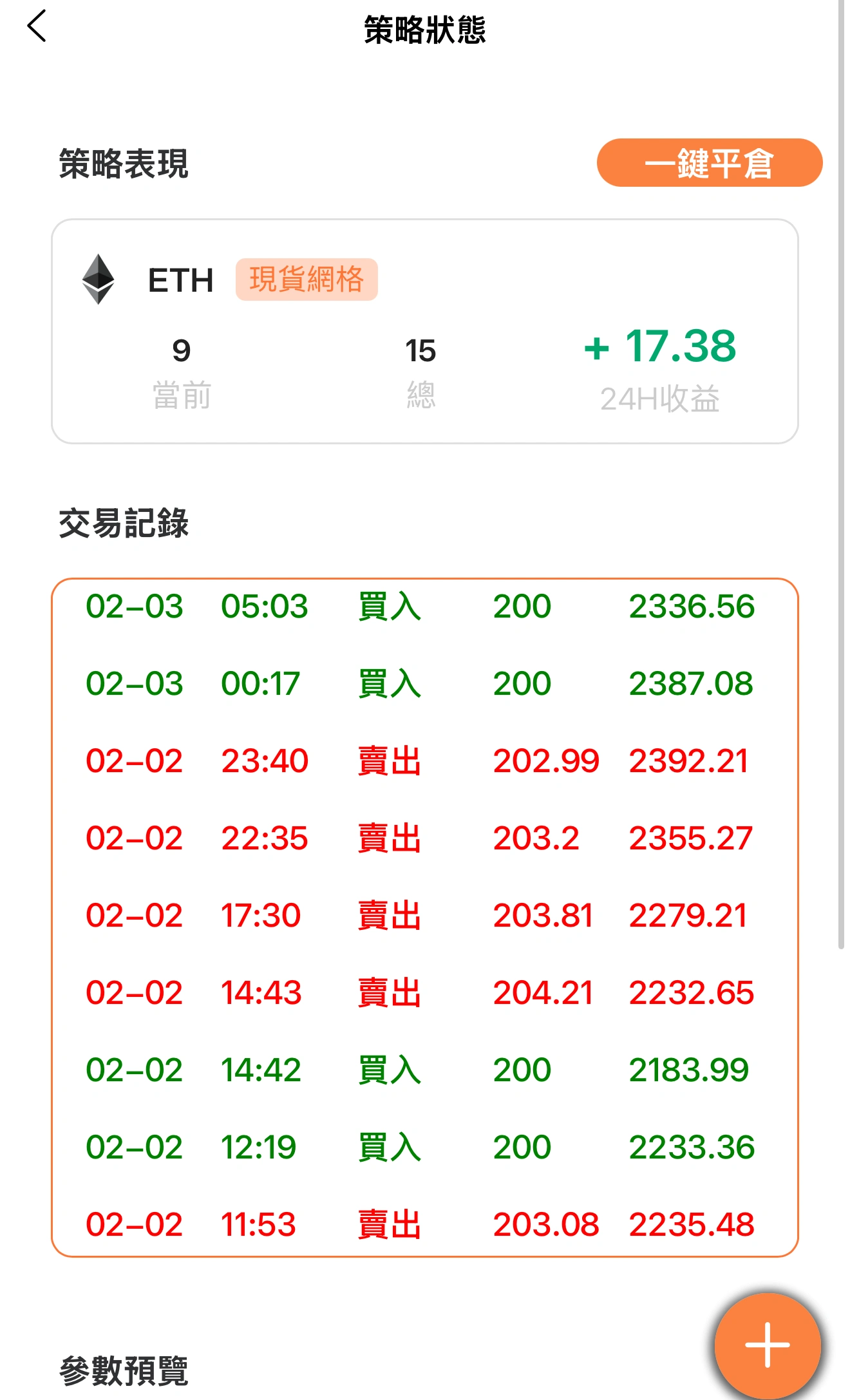Select the 02-03 00:17 買入 record

(420, 684)
